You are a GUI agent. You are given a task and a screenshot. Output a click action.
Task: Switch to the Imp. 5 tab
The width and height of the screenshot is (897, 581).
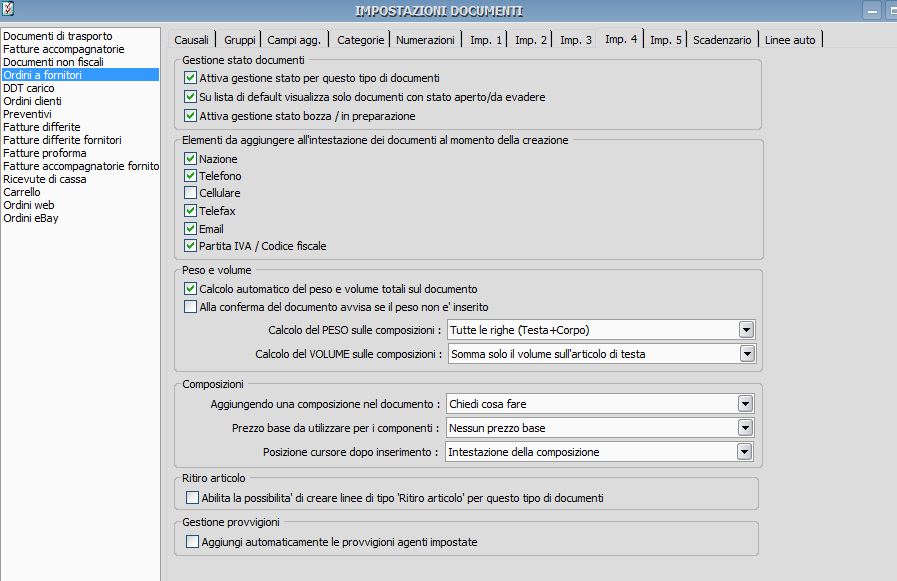coord(666,40)
